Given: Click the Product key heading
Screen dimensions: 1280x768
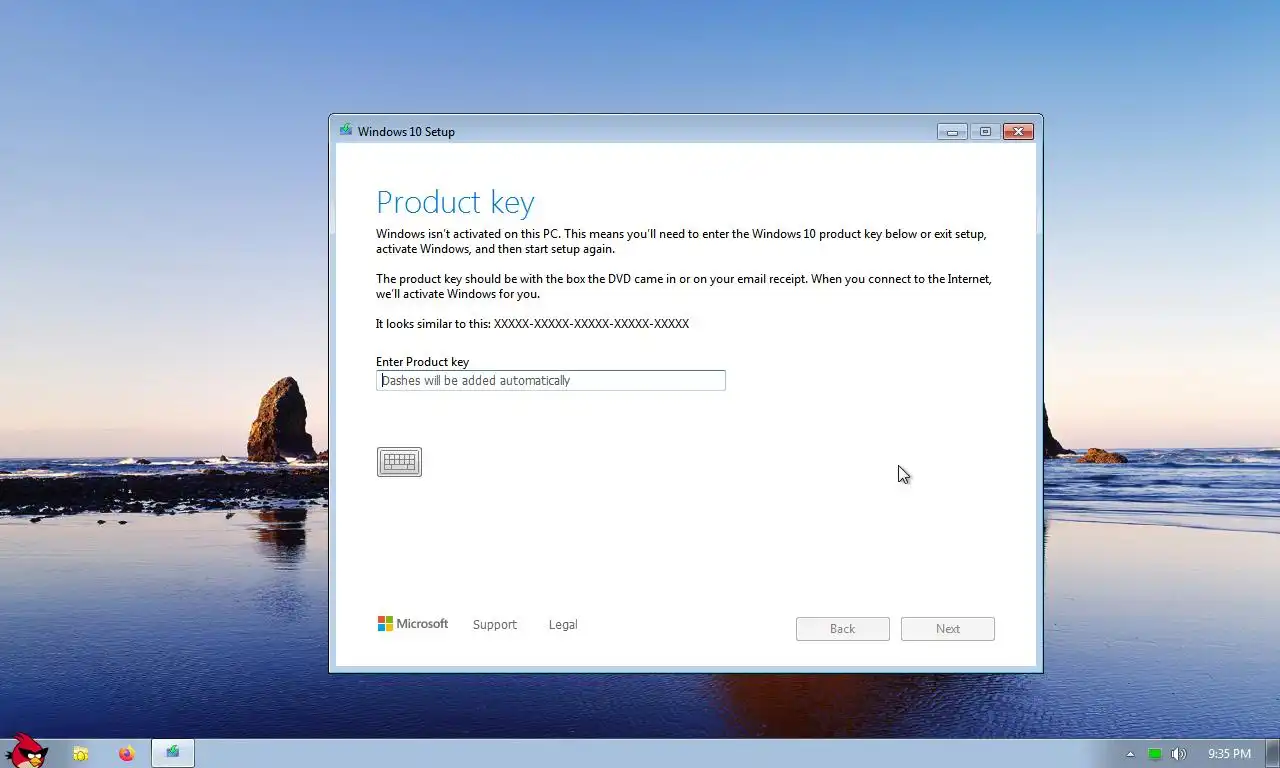Looking at the screenshot, I should click(455, 203).
